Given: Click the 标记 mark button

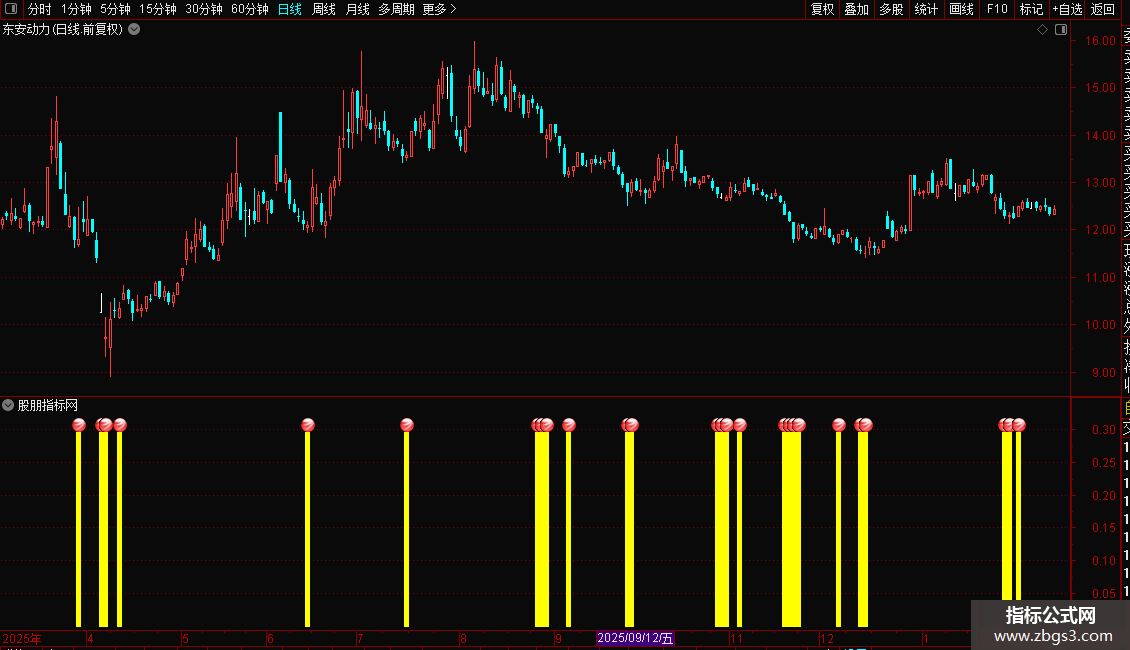Looking at the screenshot, I should (1031, 9).
